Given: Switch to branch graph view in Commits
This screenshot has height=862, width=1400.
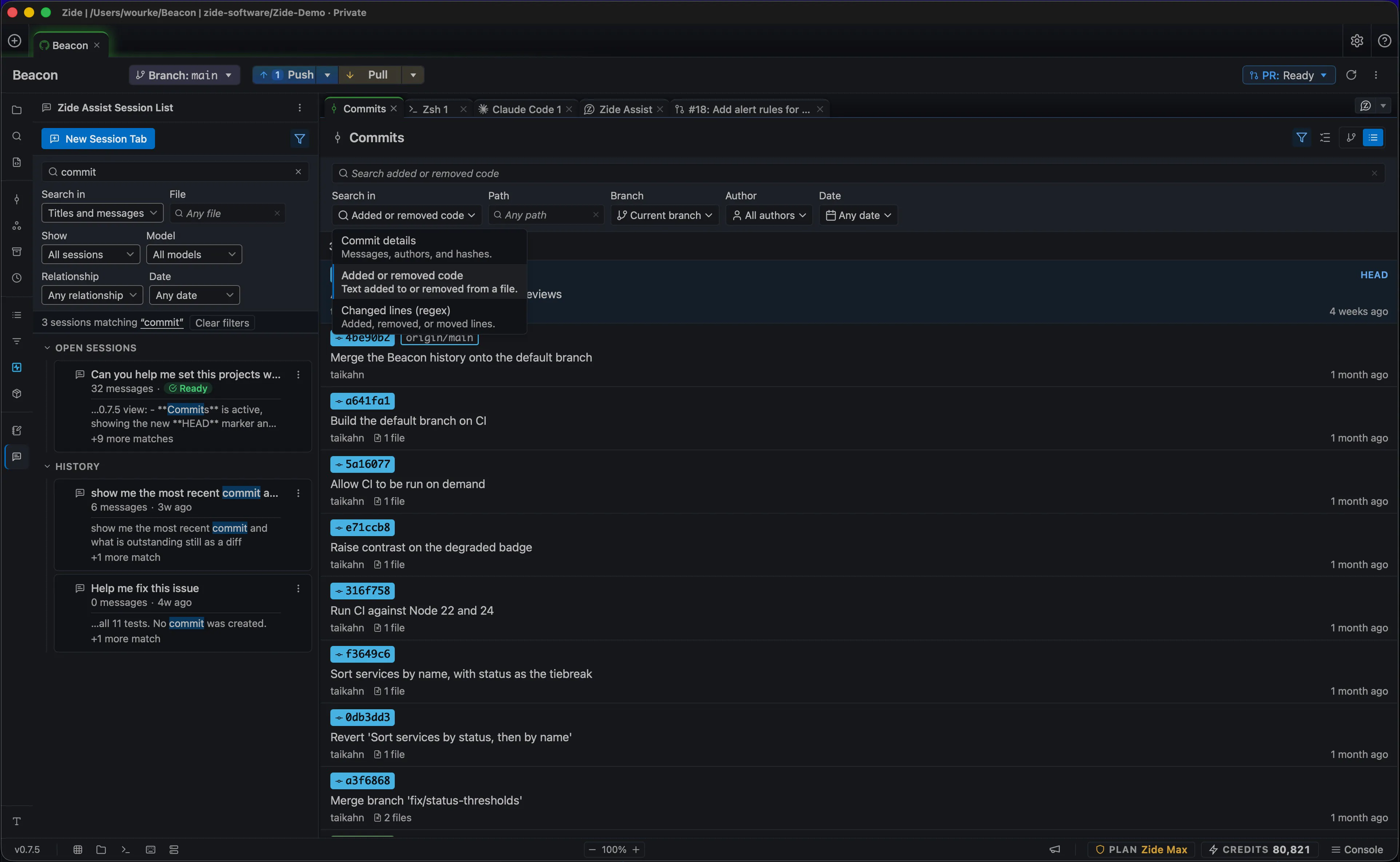Looking at the screenshot, I should (x=1351, y=137).
